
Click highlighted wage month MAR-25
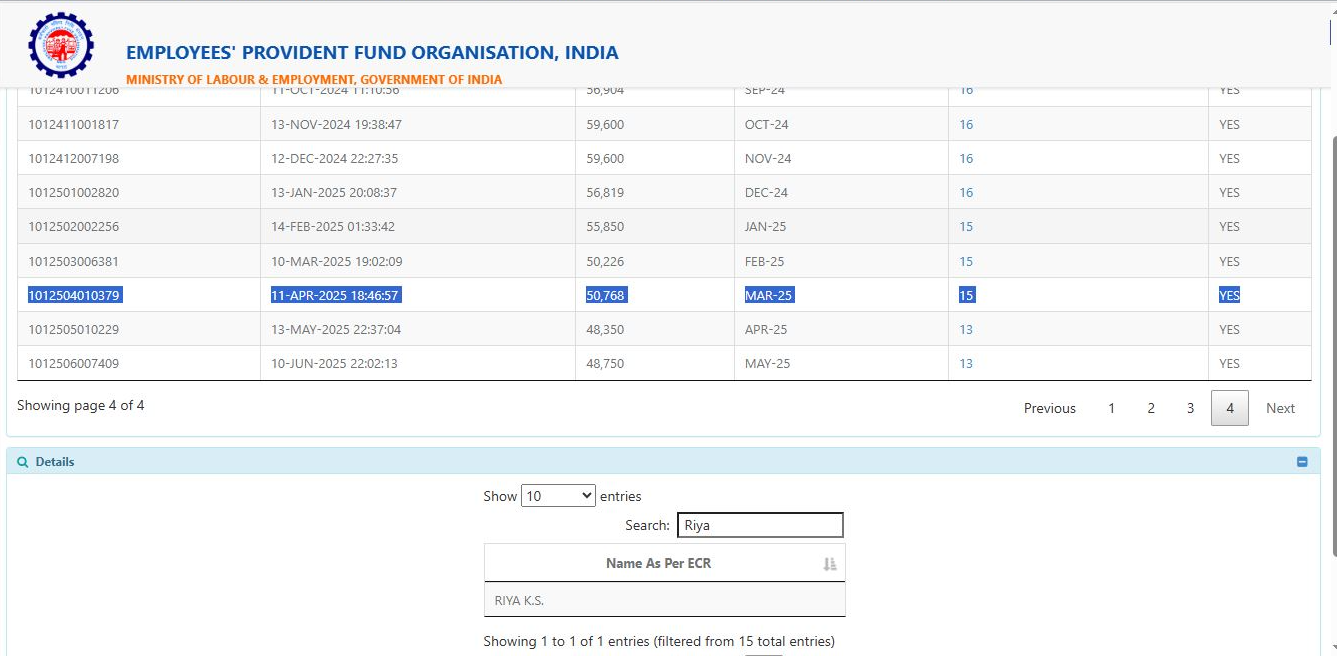coord(769,296)
